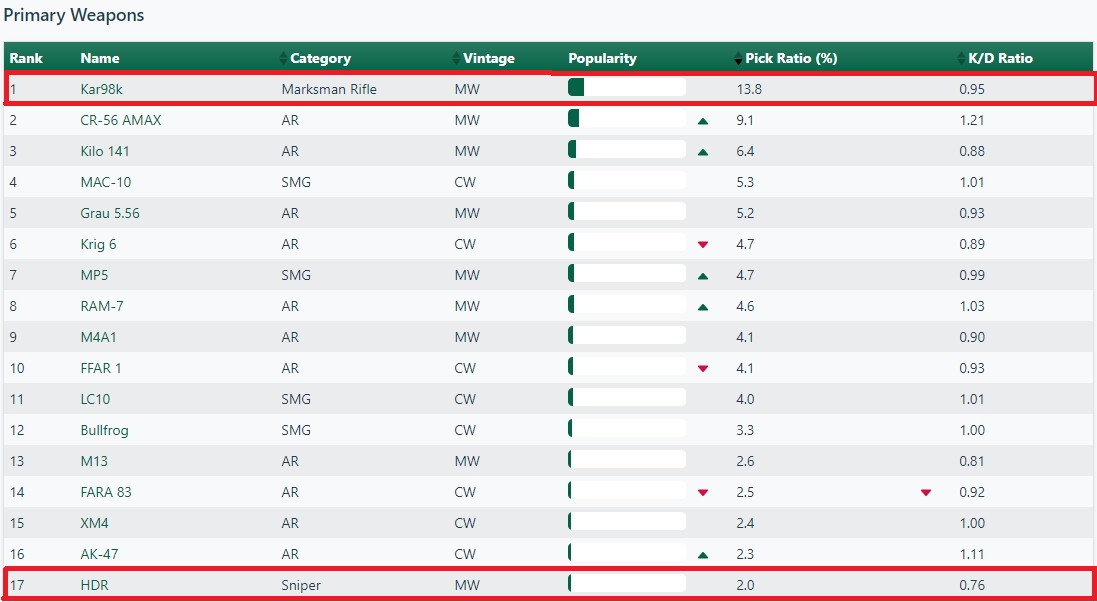This screenshot has width=1097, height=602.
Task: Click the green up arrow in CR-56 AMAX row
Action: [702, 121]
